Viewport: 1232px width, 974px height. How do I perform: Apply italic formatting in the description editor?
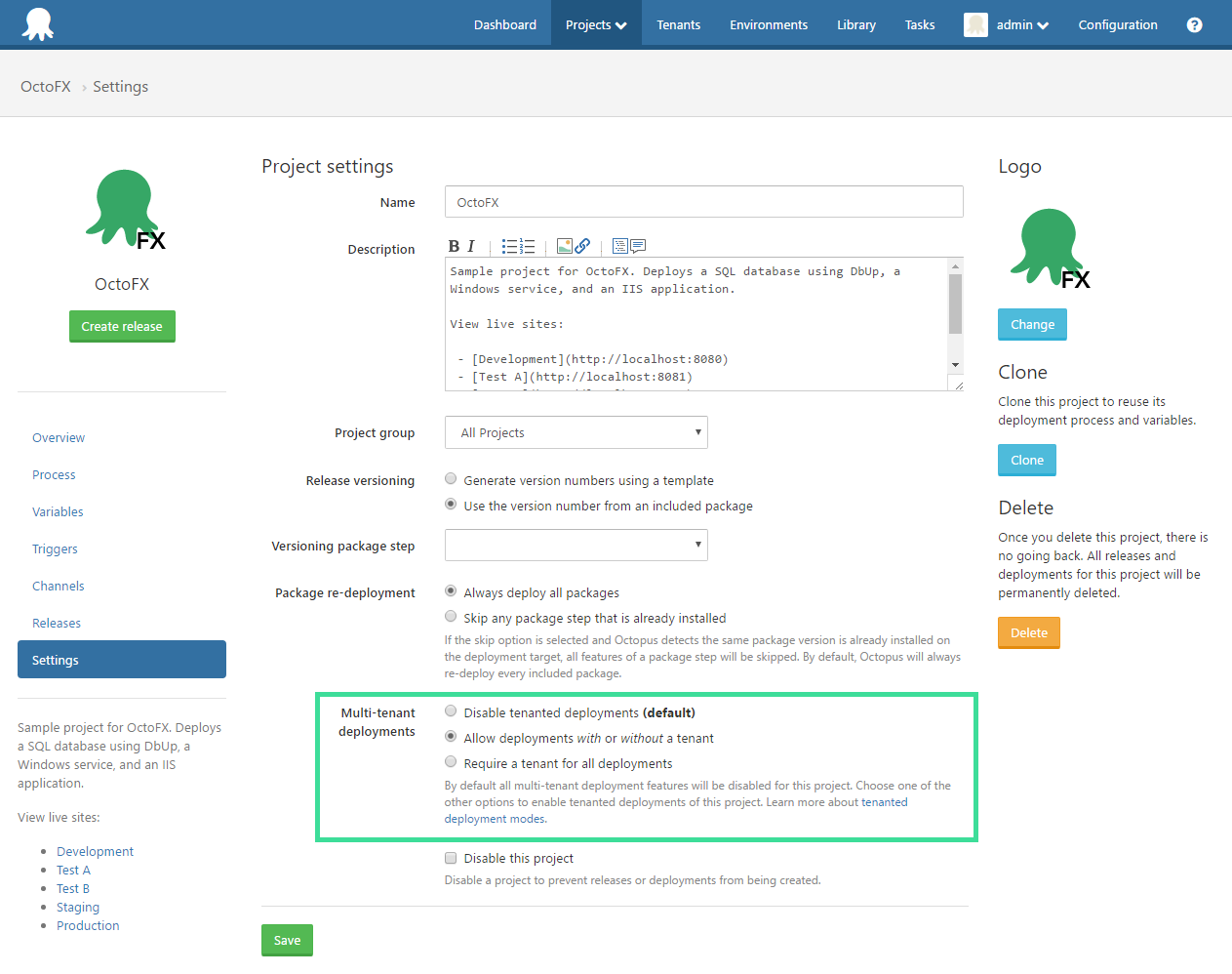tap(469, 246)
